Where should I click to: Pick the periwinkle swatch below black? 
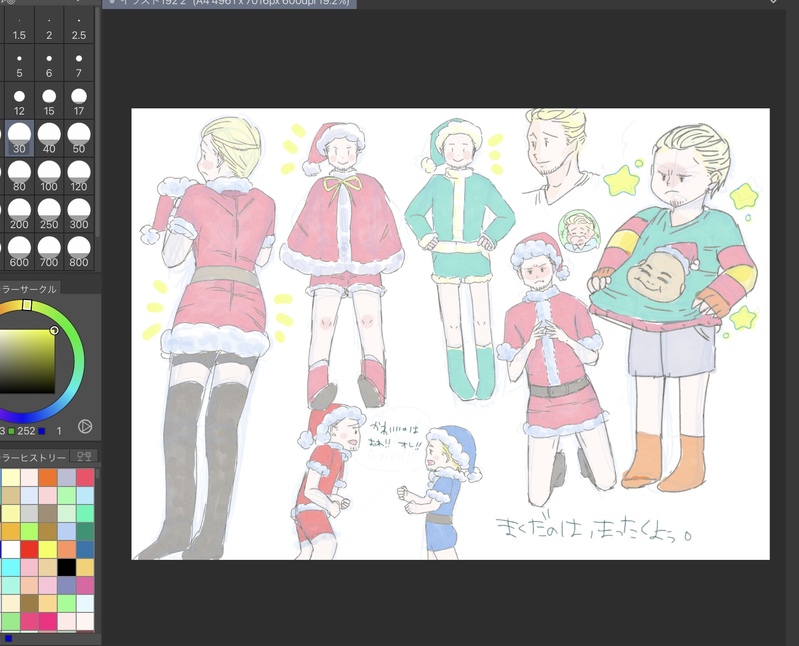[67, 585]
